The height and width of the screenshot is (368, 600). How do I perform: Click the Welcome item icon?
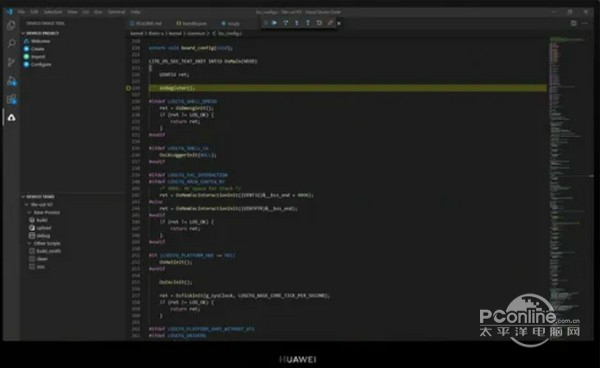(26, 41)
